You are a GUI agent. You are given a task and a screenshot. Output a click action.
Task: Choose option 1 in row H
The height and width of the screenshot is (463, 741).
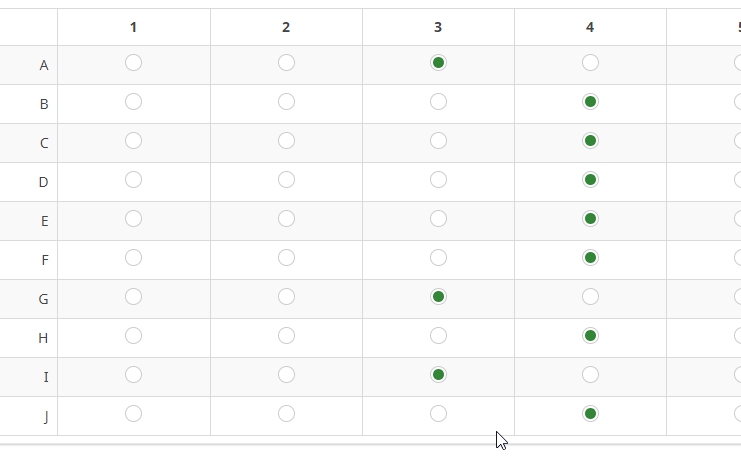coord(133,336)
